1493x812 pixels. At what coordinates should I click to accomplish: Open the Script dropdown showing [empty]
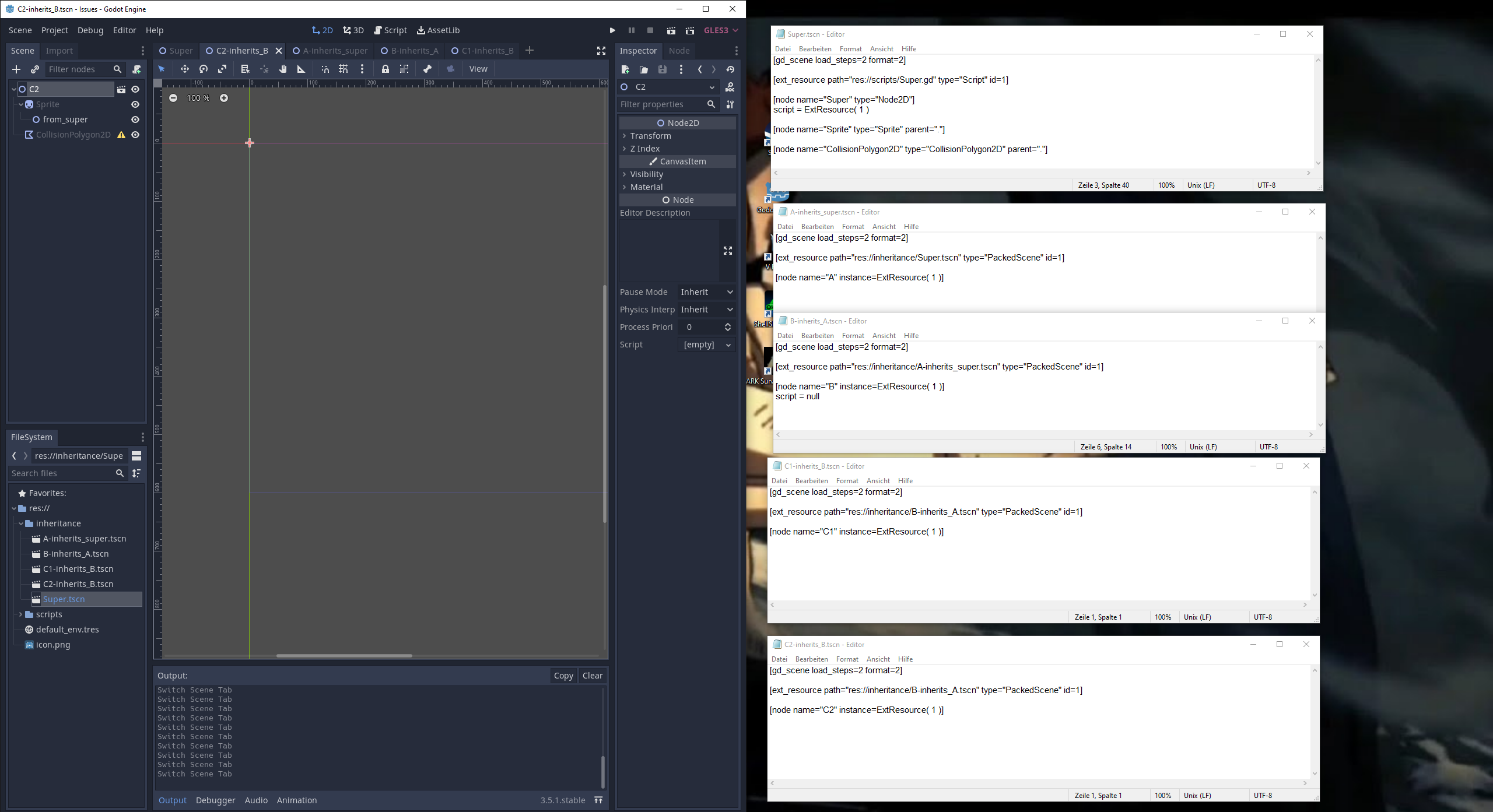click(705, 345)
